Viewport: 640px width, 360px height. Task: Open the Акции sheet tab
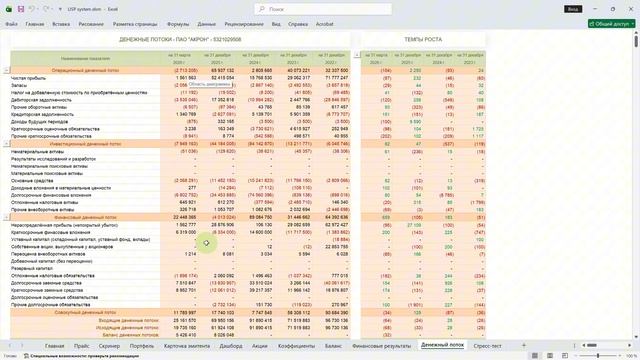pyautogui.click(x=260, y=346)
